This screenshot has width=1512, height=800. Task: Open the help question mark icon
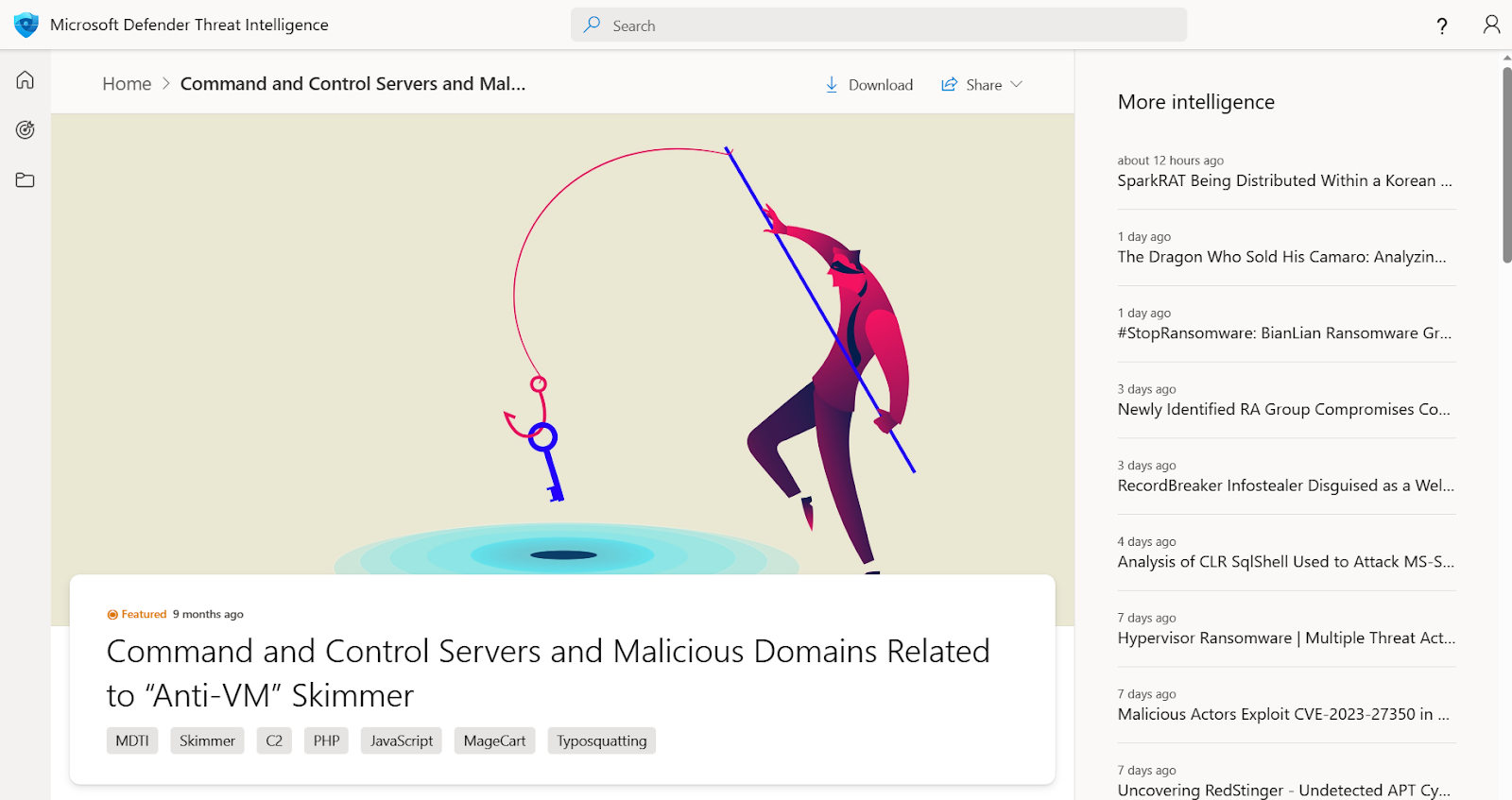1442,26
